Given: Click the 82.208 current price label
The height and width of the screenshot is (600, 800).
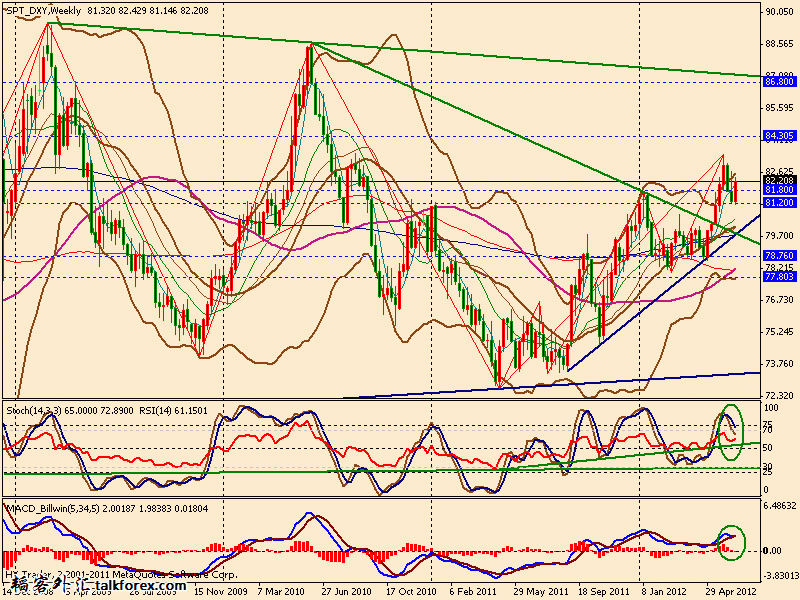Looking at the screenshot, I should point(780,180).
